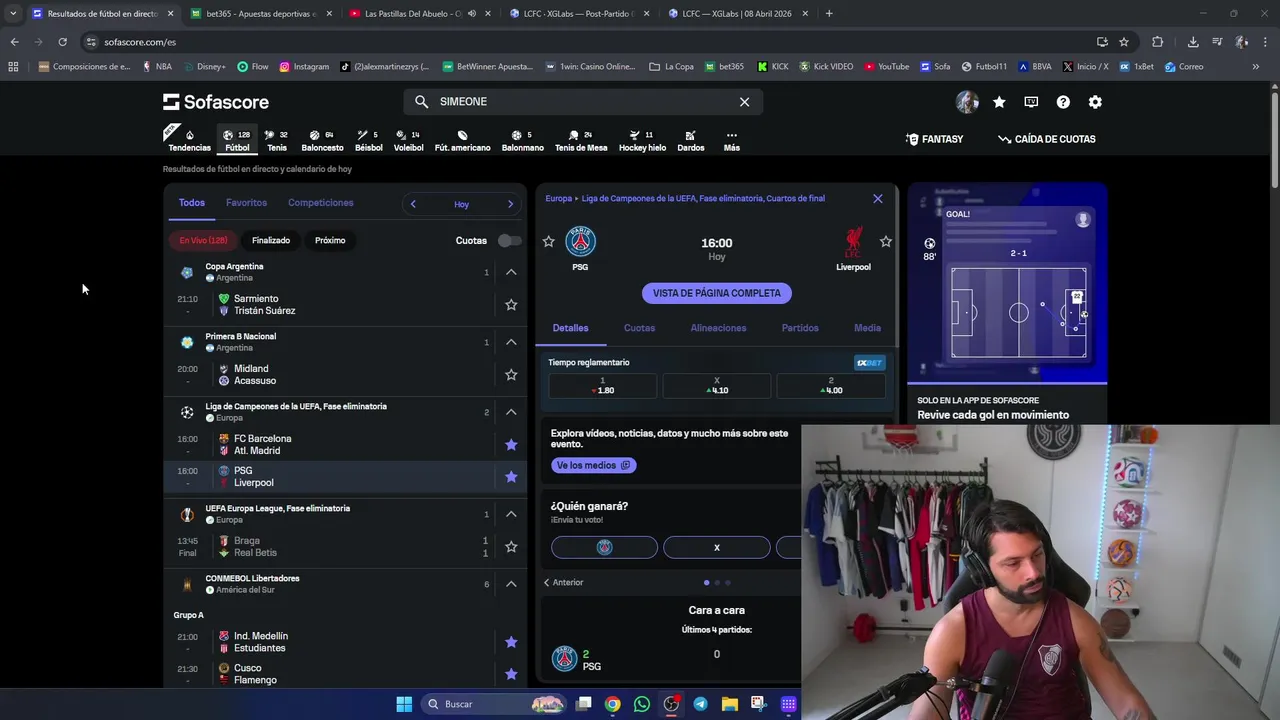The width and height of the screenshot is (1280, 720).
Task: Open the Hockey hielo category
Action: tap(642, 140)
